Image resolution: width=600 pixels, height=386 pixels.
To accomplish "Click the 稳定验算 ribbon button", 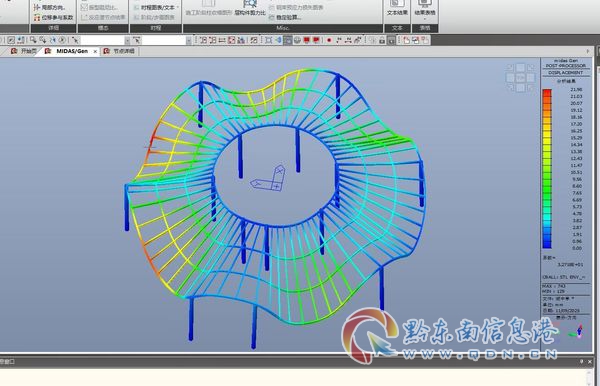I will pyautogui.click(x=285, y=18).
